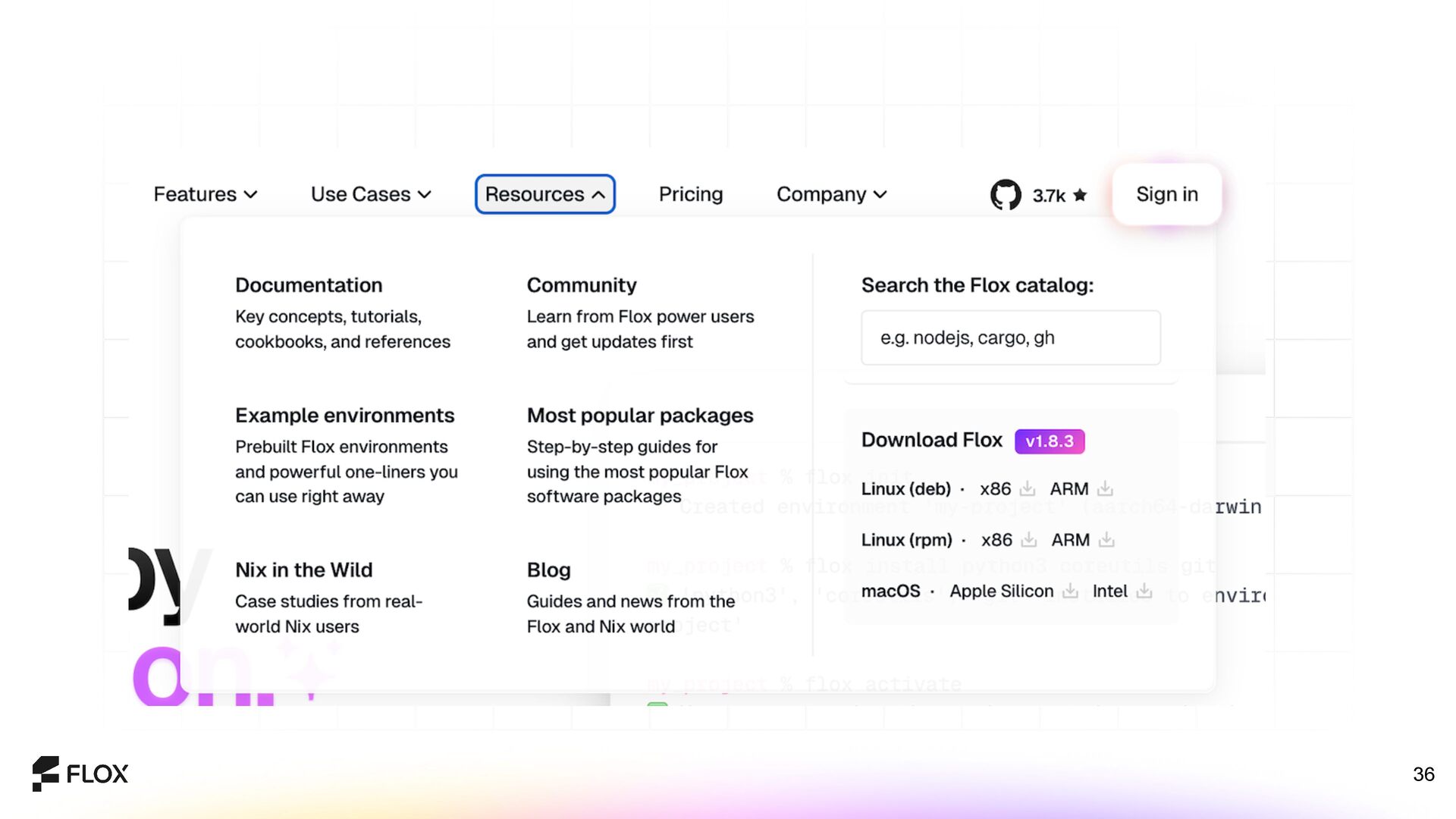Click the GitHub logo icon
This screenshot has height=819, width=1456.
(1006, 195)
